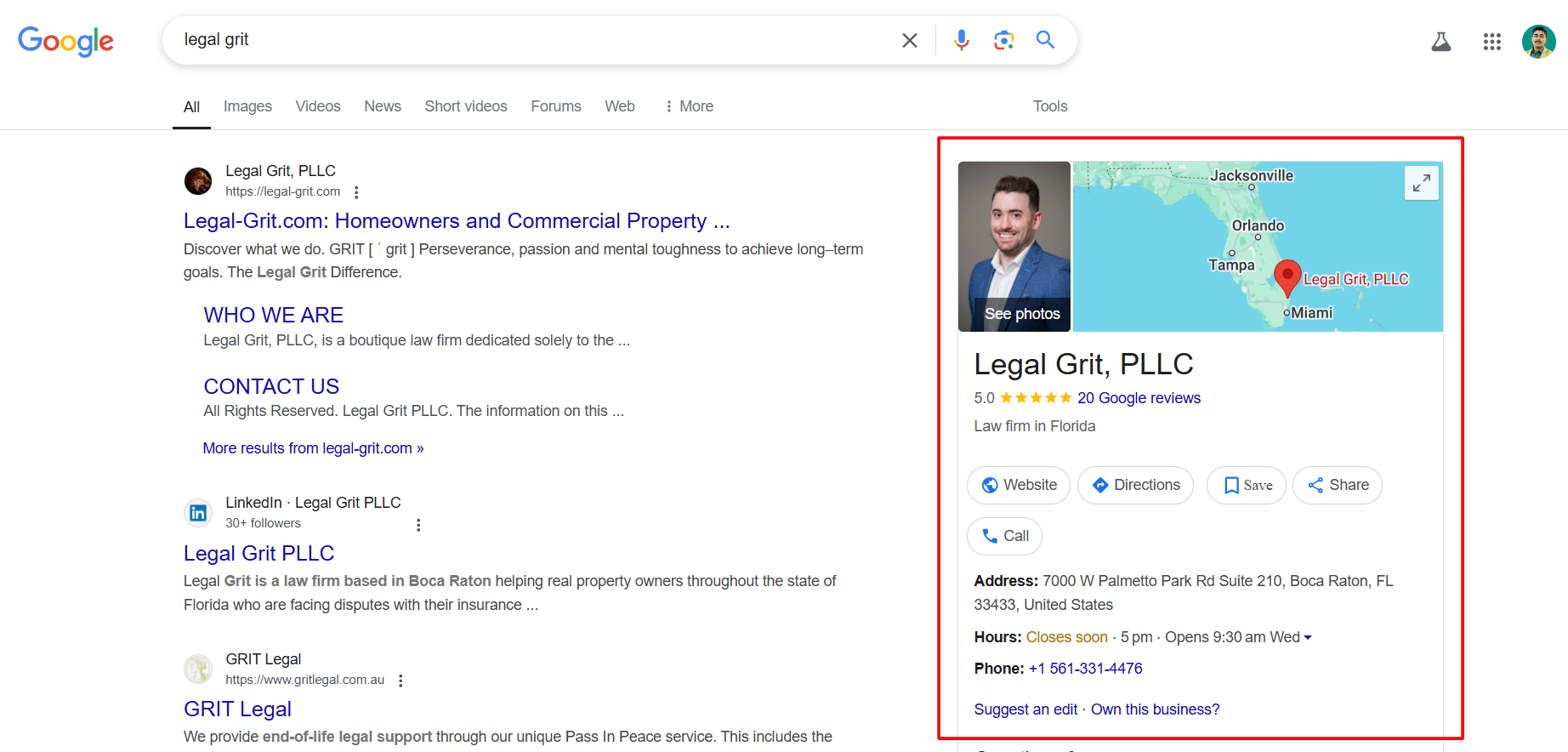
Task: Save Legal Grit, PLLC
Action: 1247,485
